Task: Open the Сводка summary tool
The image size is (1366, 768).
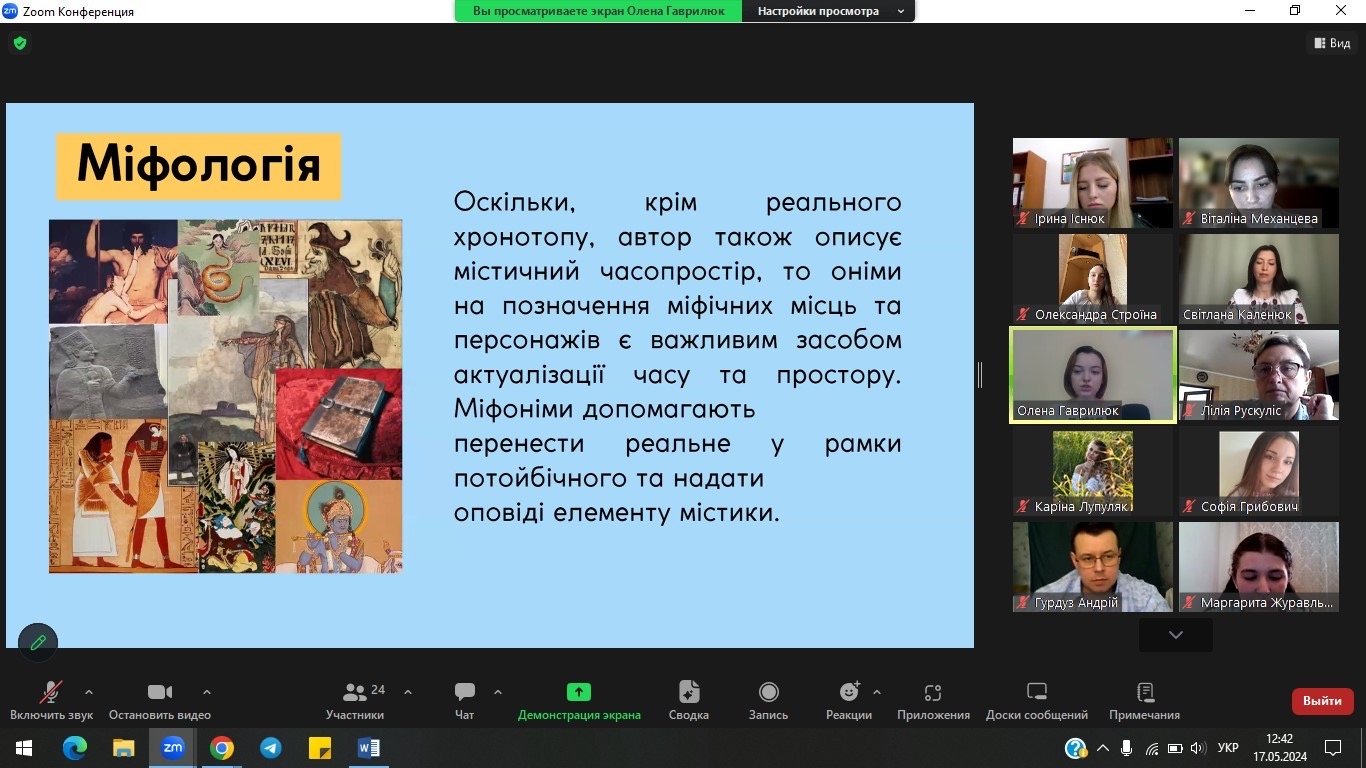Action: (x=689, y=700)
